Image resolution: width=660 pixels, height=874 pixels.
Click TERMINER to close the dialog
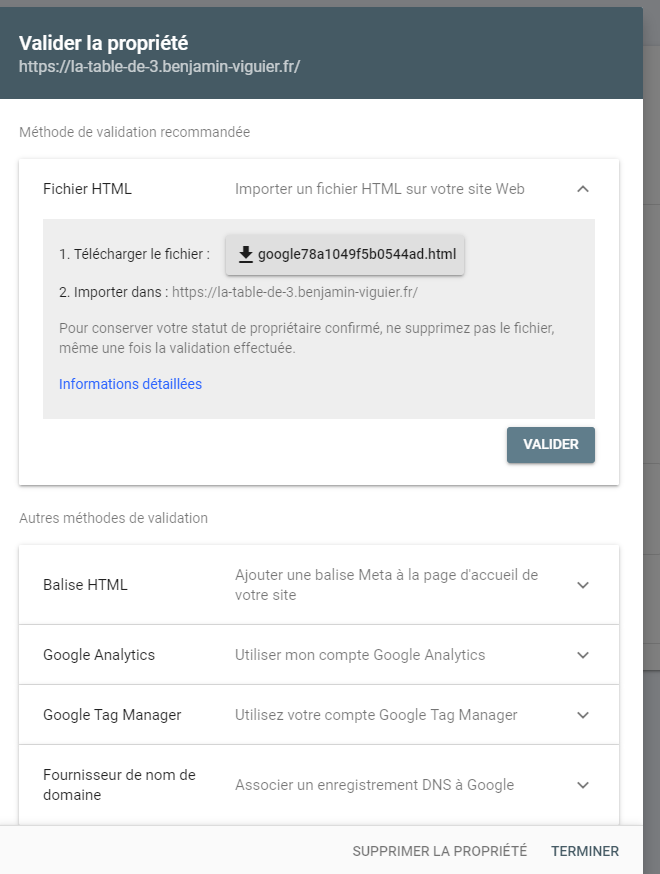click(x=585, y=851)
